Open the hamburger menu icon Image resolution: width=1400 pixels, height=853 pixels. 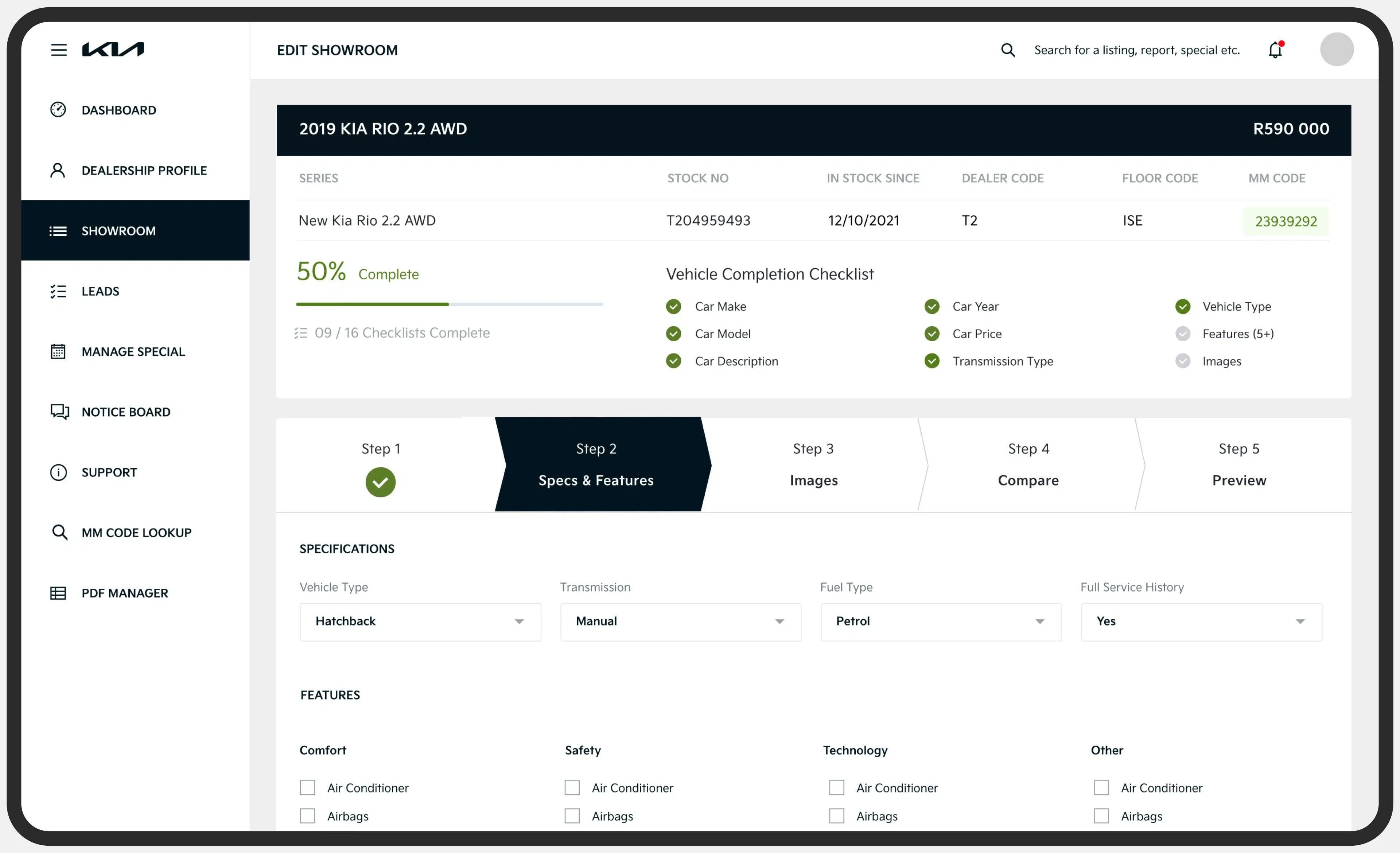pos(59,50)
